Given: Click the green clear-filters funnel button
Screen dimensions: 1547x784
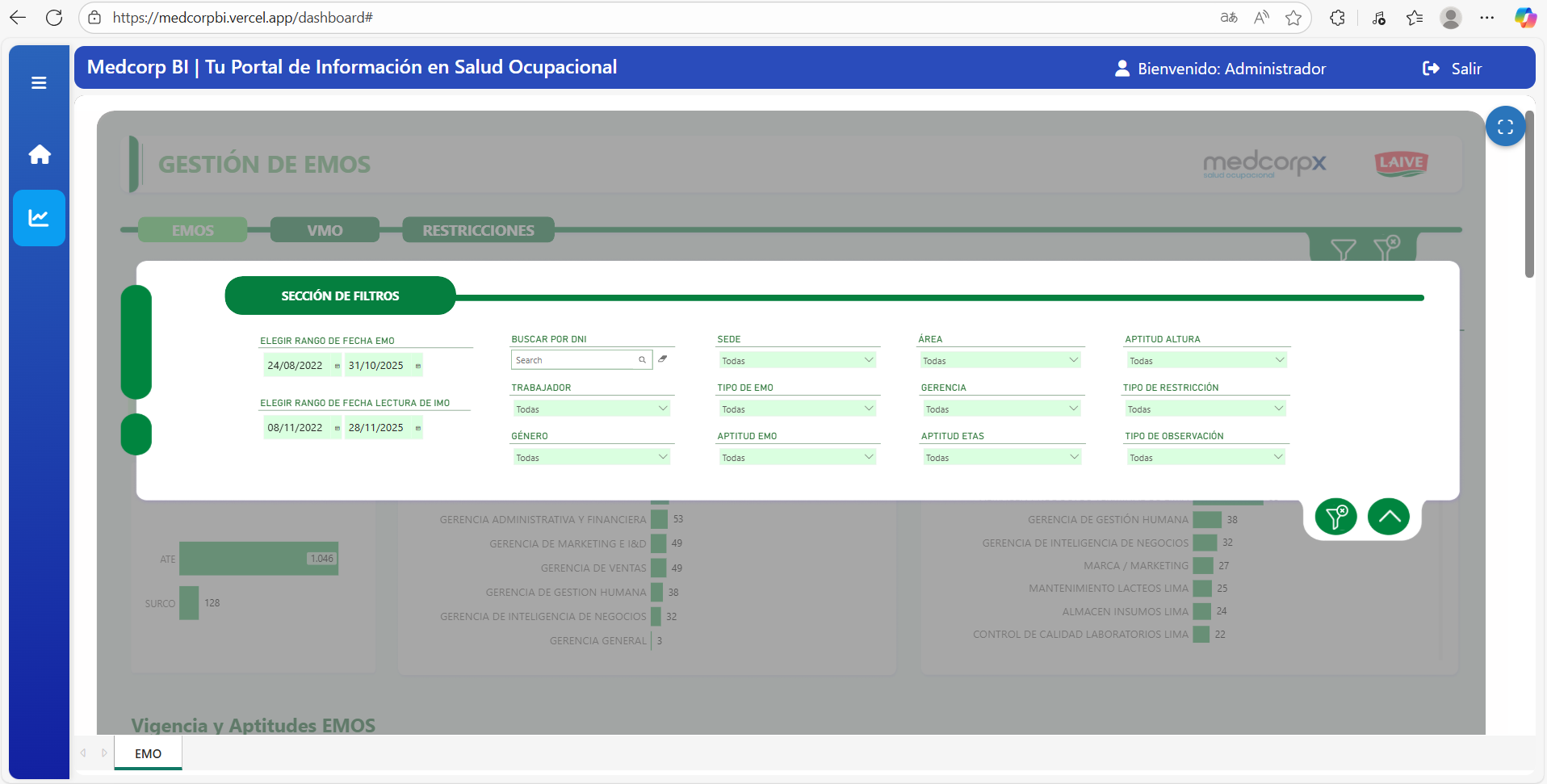Looking at the screenshot, I should (1335, 517).
